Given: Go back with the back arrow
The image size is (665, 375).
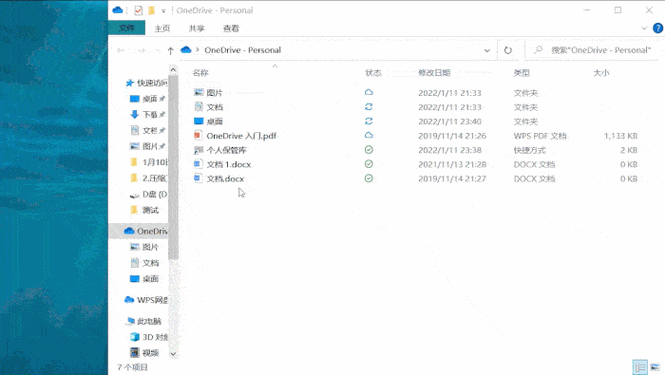Looking at the screenshot, I should pyautogui.click(x=121, y=50).
